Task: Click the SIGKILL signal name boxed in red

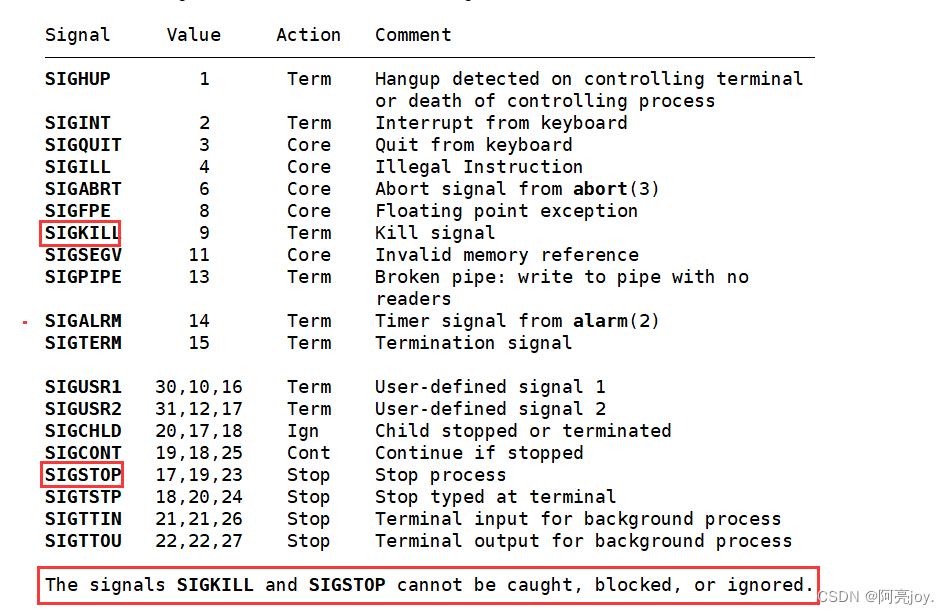Action: pyautogui.click(x=81, y=233)
